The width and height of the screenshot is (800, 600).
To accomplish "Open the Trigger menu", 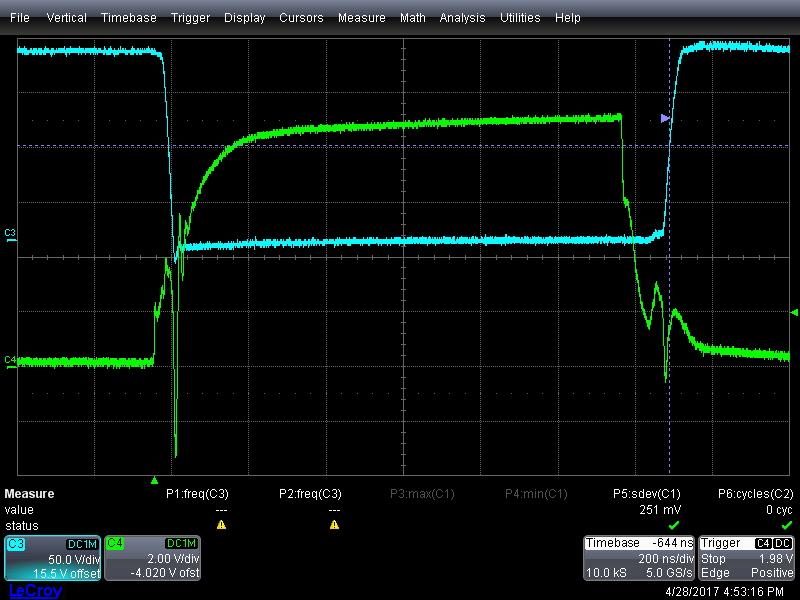I will tap(190, 18).
